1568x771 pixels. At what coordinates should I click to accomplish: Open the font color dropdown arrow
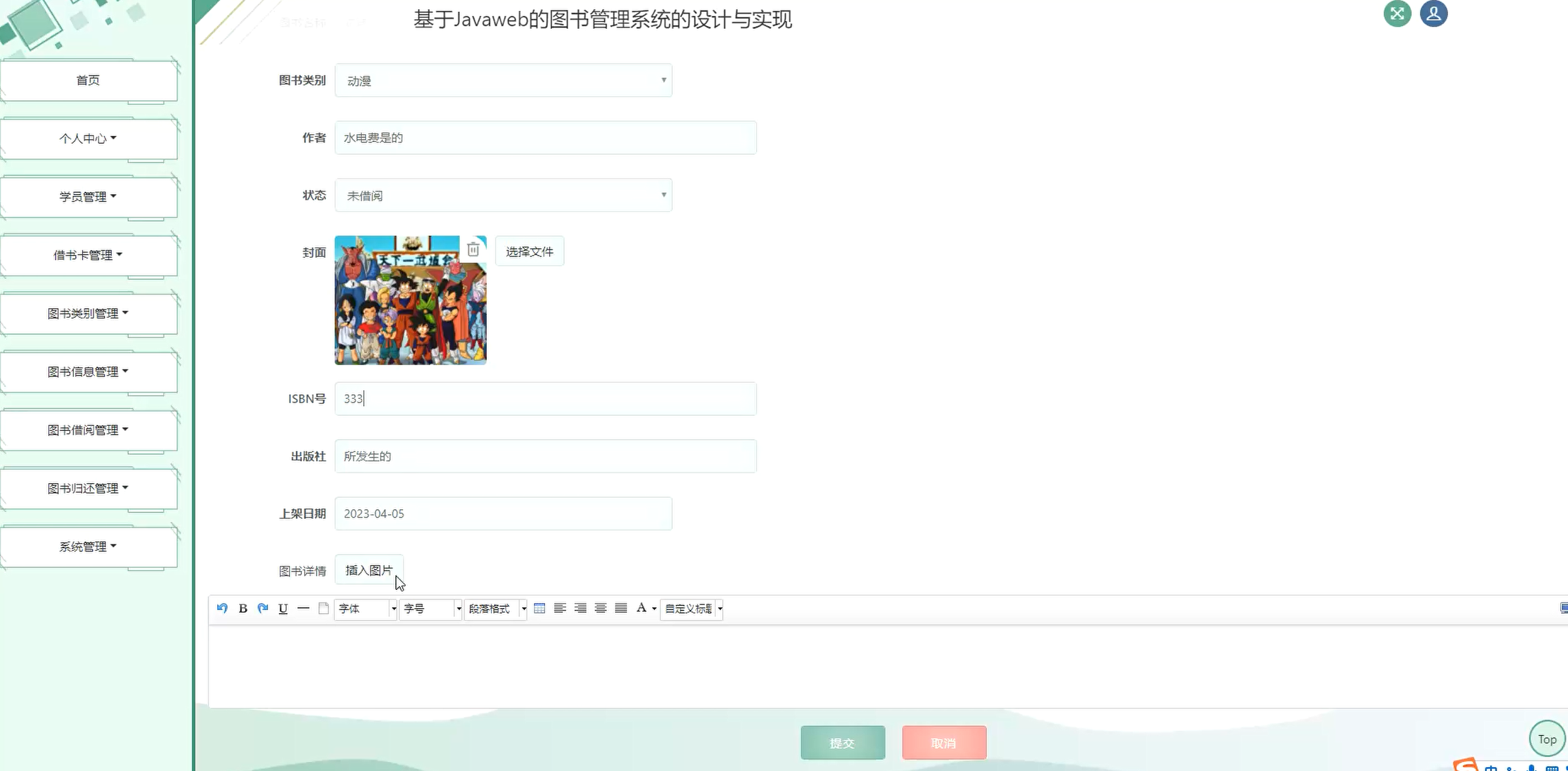click(x=654, y=609)
